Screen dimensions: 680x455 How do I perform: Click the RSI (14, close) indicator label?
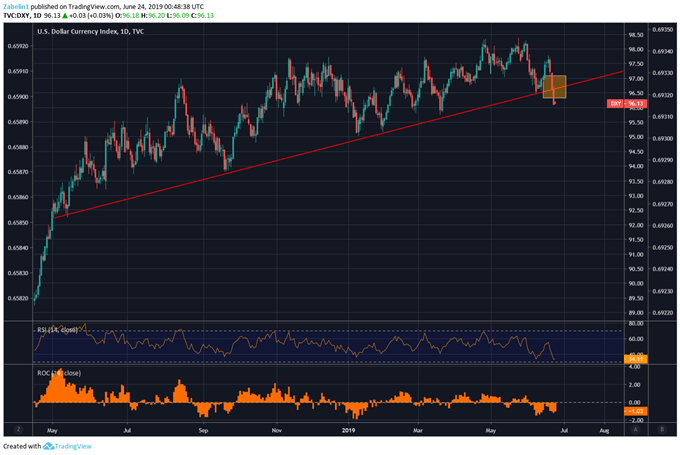58,330
